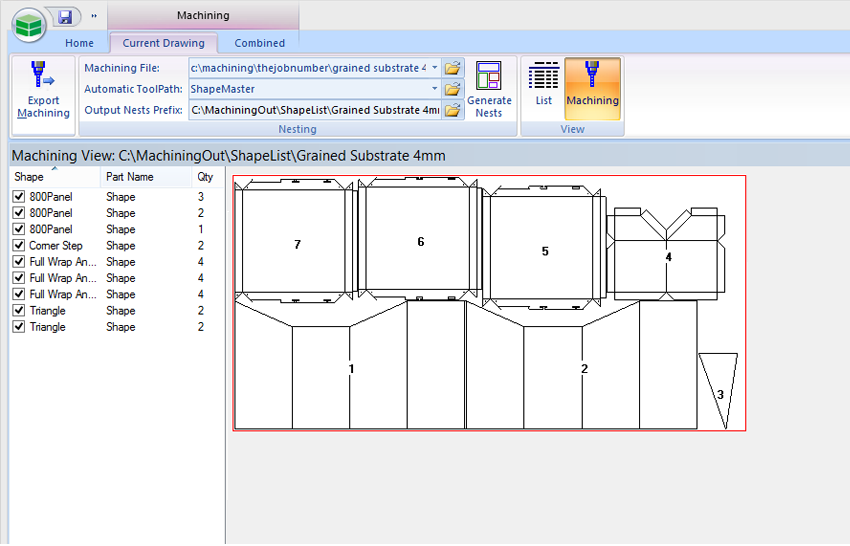This screenshot has height=546, width=850.
Task: Click Generate Nests icon
Action: pyautogui.click(x=489, y=90)
